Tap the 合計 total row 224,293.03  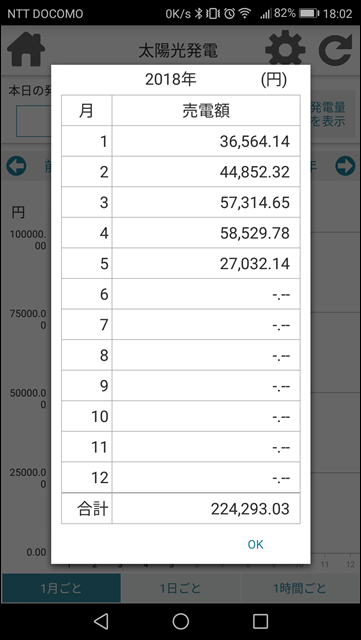point(181,509)
